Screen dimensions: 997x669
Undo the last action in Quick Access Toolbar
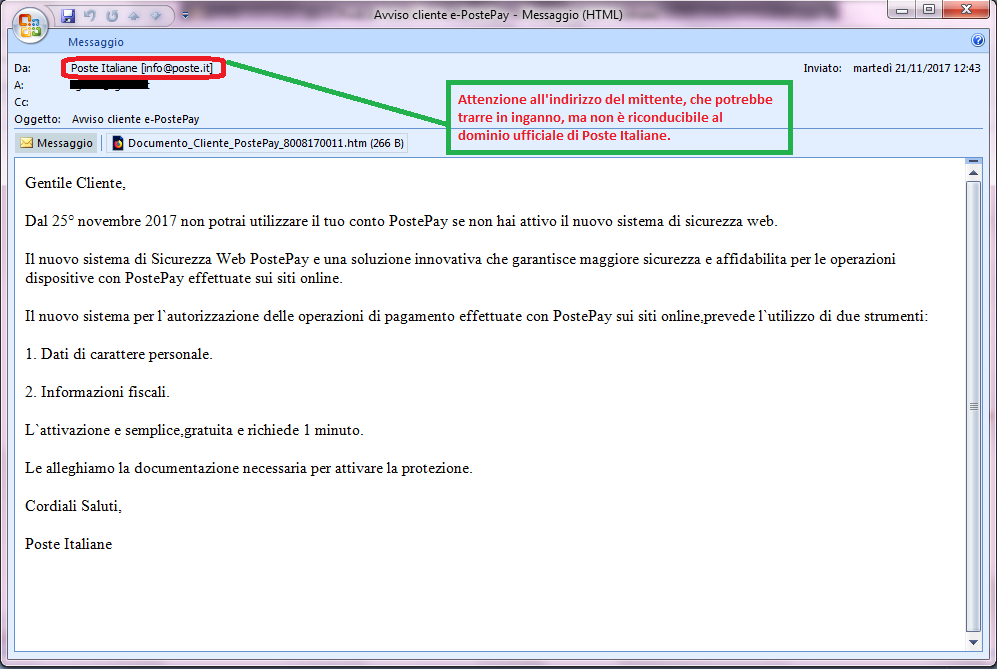90,16
